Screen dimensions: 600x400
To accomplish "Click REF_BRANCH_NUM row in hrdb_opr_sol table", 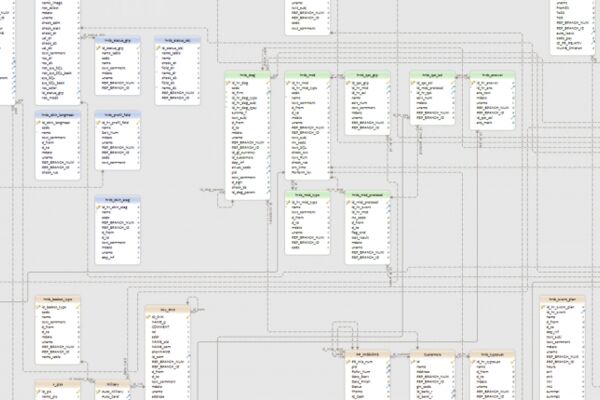I will coord(432,113).
